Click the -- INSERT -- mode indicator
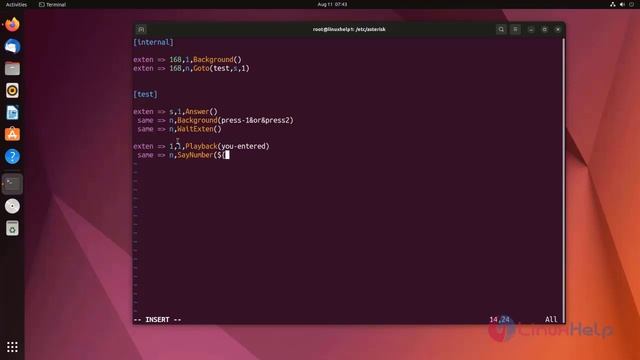 (157, 320)
